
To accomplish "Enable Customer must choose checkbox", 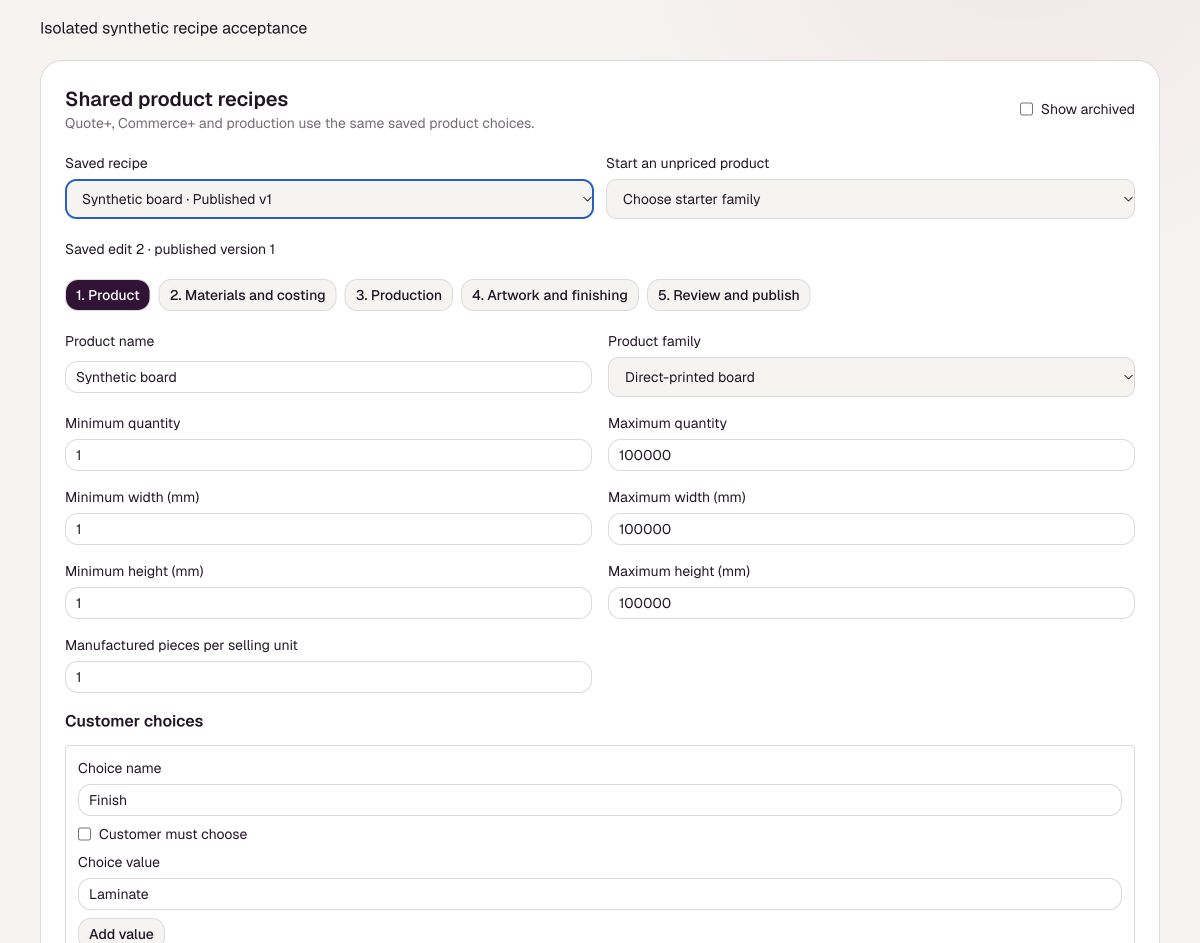I will click(x=85, y=834).
